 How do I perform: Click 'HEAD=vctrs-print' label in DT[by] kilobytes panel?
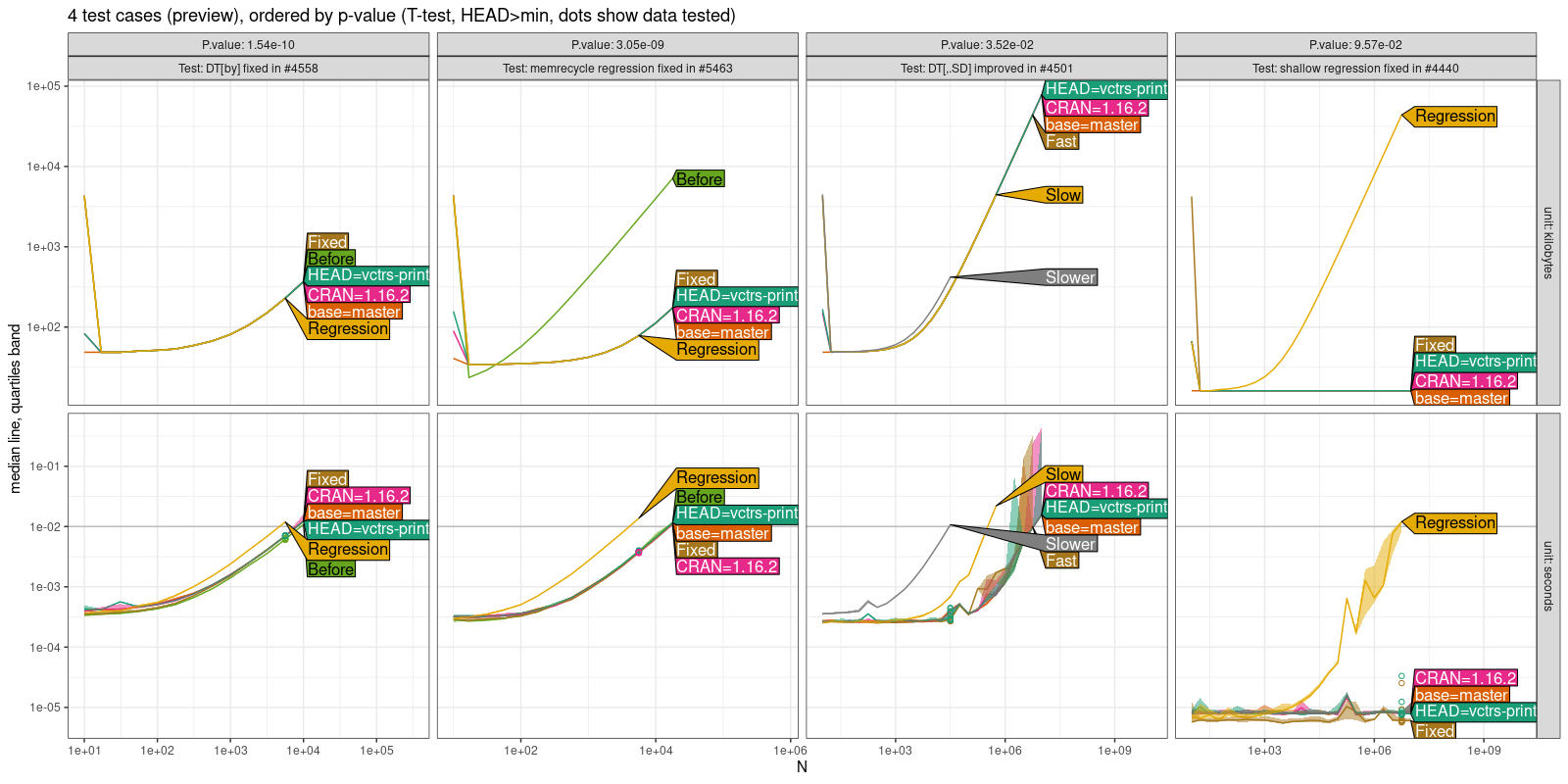pos(368,275)
